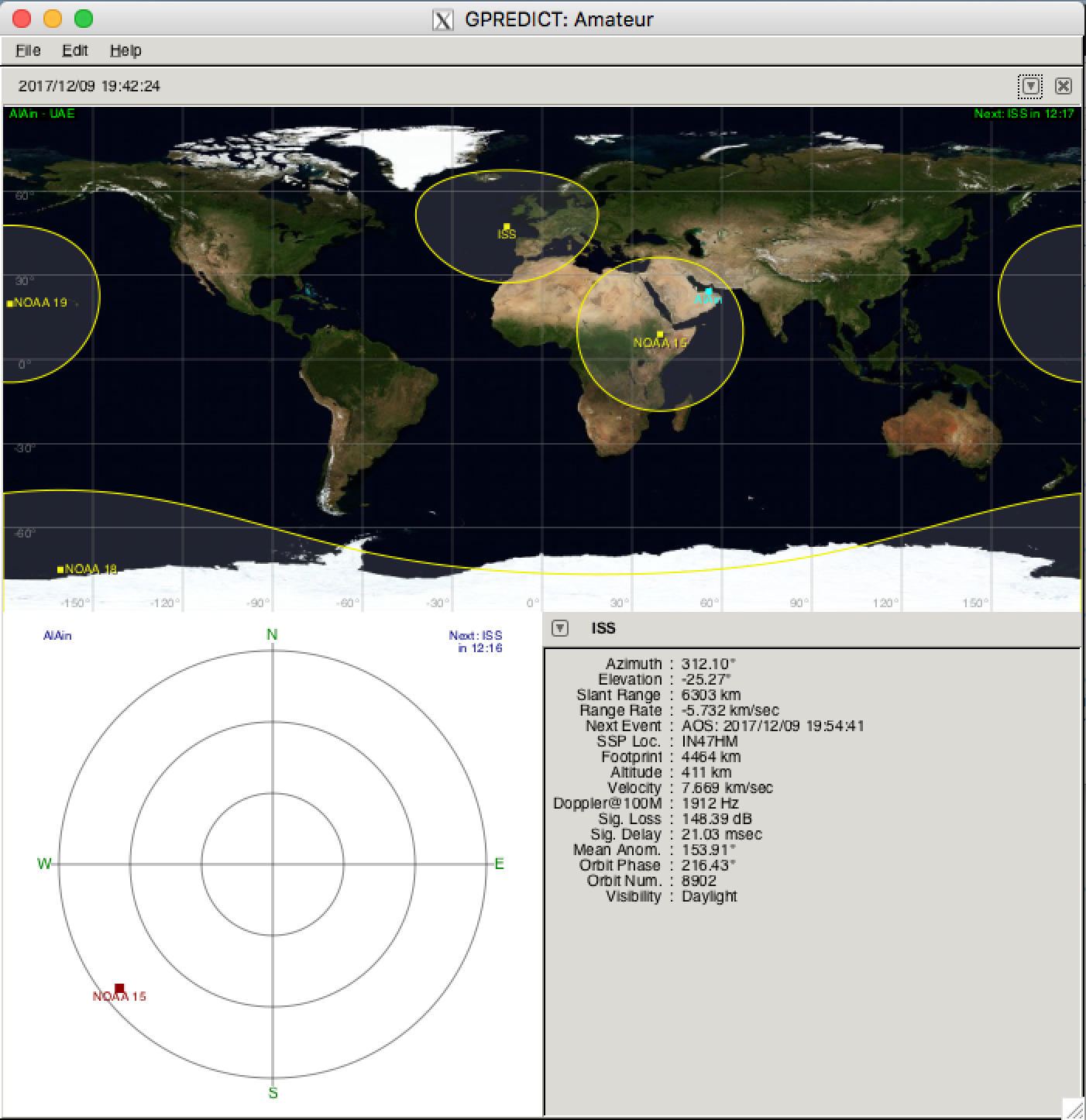Open the module options dropdown icon
Viewport: 1086px width, 1120px height.
1030,86
